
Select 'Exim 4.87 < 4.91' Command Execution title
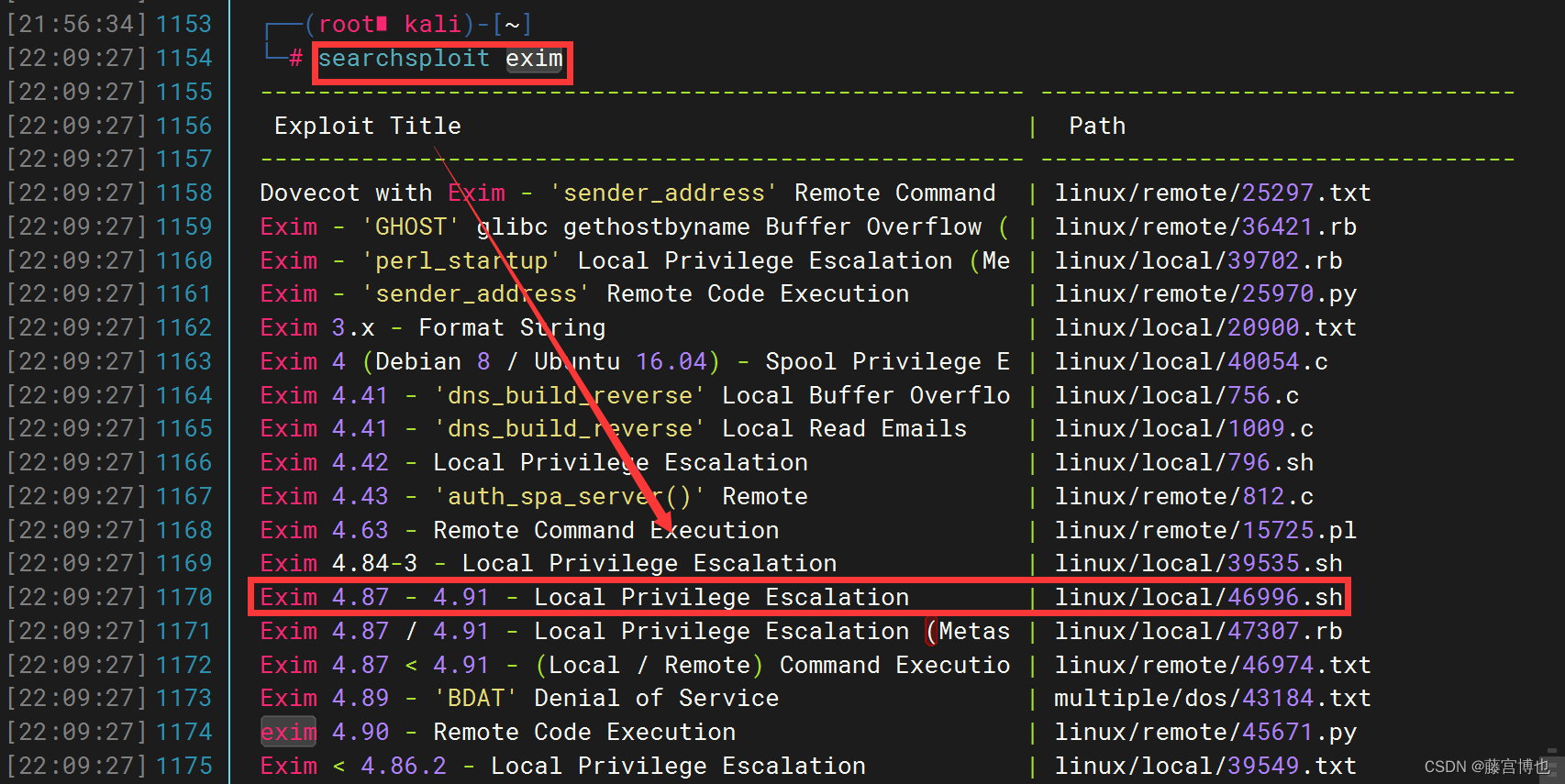click(635, 665)
